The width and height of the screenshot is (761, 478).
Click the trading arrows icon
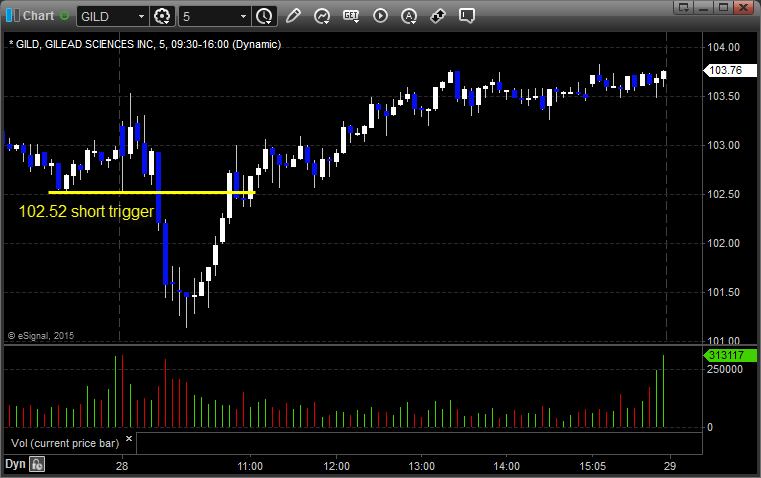(x=438, y=16)
